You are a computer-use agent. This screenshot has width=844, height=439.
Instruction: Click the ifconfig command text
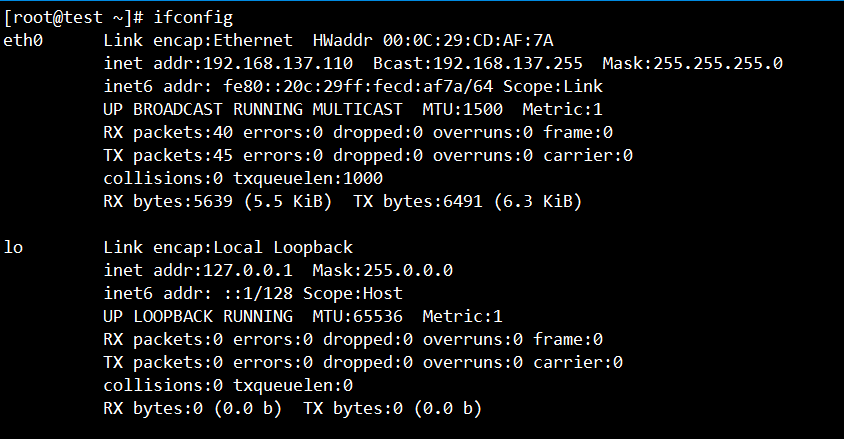pyautogui.click(x=193, y=18)
